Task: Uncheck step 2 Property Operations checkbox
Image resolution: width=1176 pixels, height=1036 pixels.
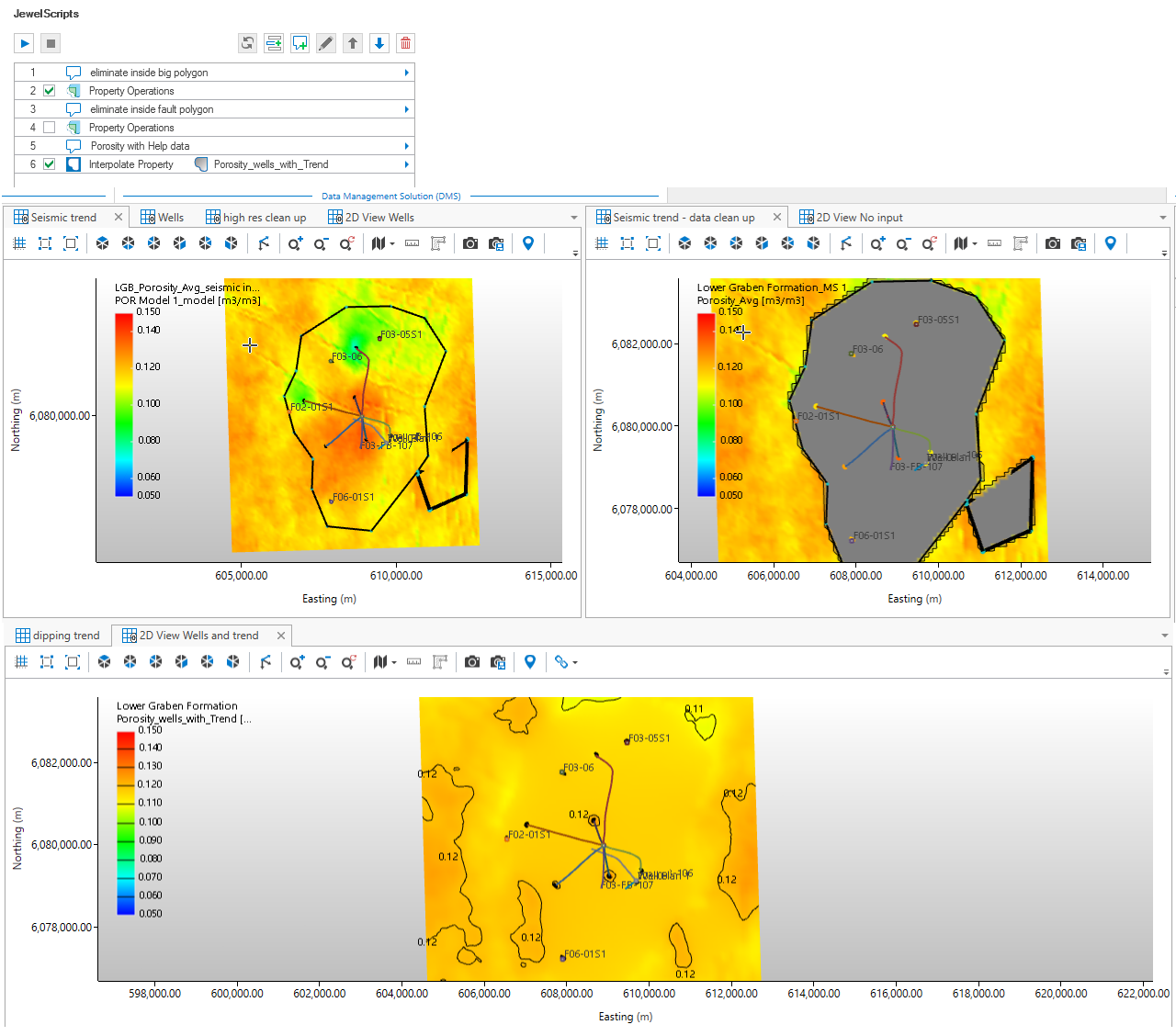Action: tap(50, 91)
